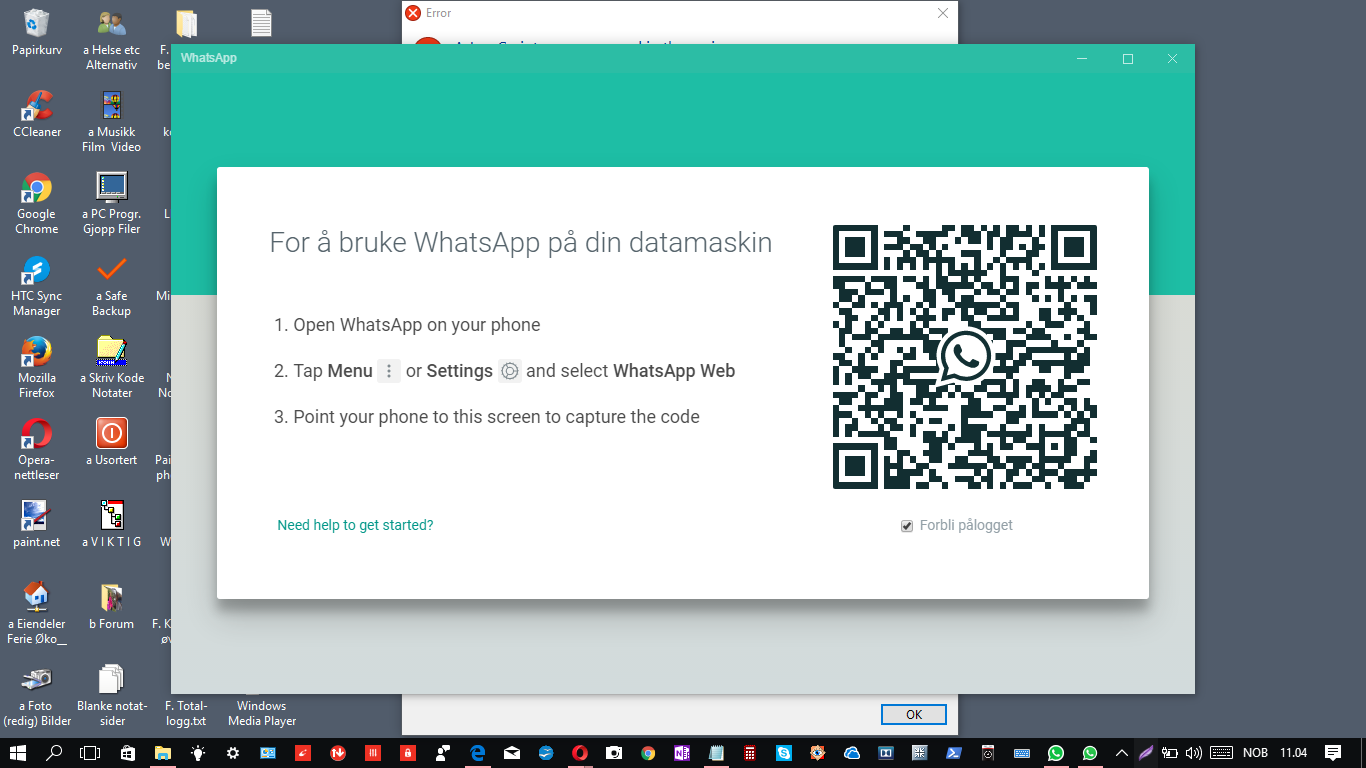Select the HTC Sync Manager desktop icon
This screenshot has width=1366, height=768.
click(37, 286)
